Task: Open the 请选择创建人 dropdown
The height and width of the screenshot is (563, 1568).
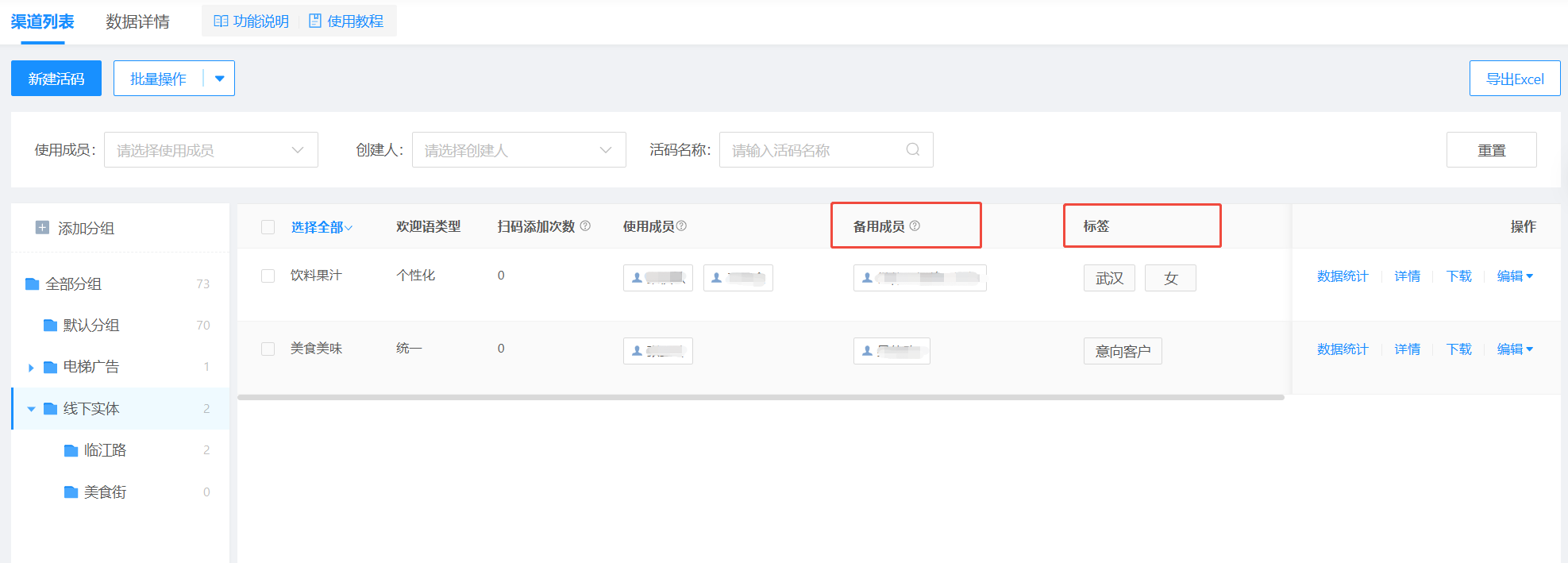Action: point(519,149)
